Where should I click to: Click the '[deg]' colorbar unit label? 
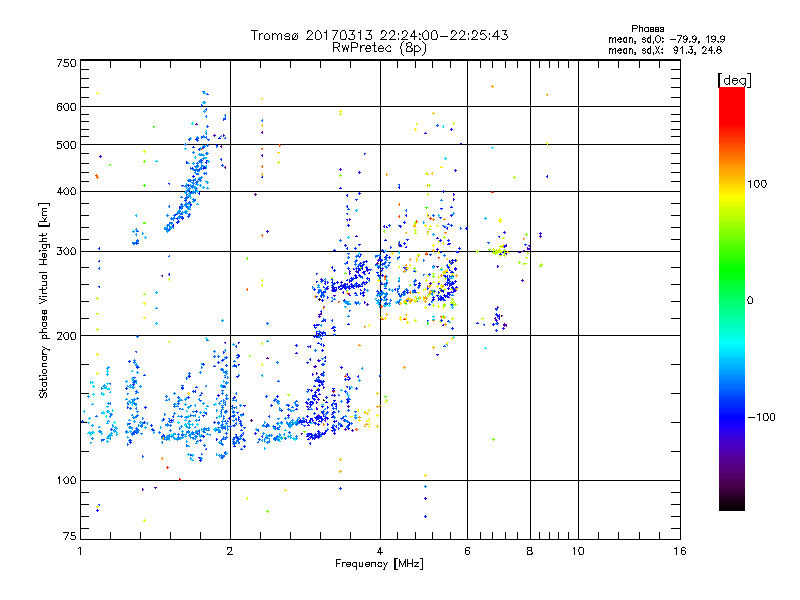734,80
